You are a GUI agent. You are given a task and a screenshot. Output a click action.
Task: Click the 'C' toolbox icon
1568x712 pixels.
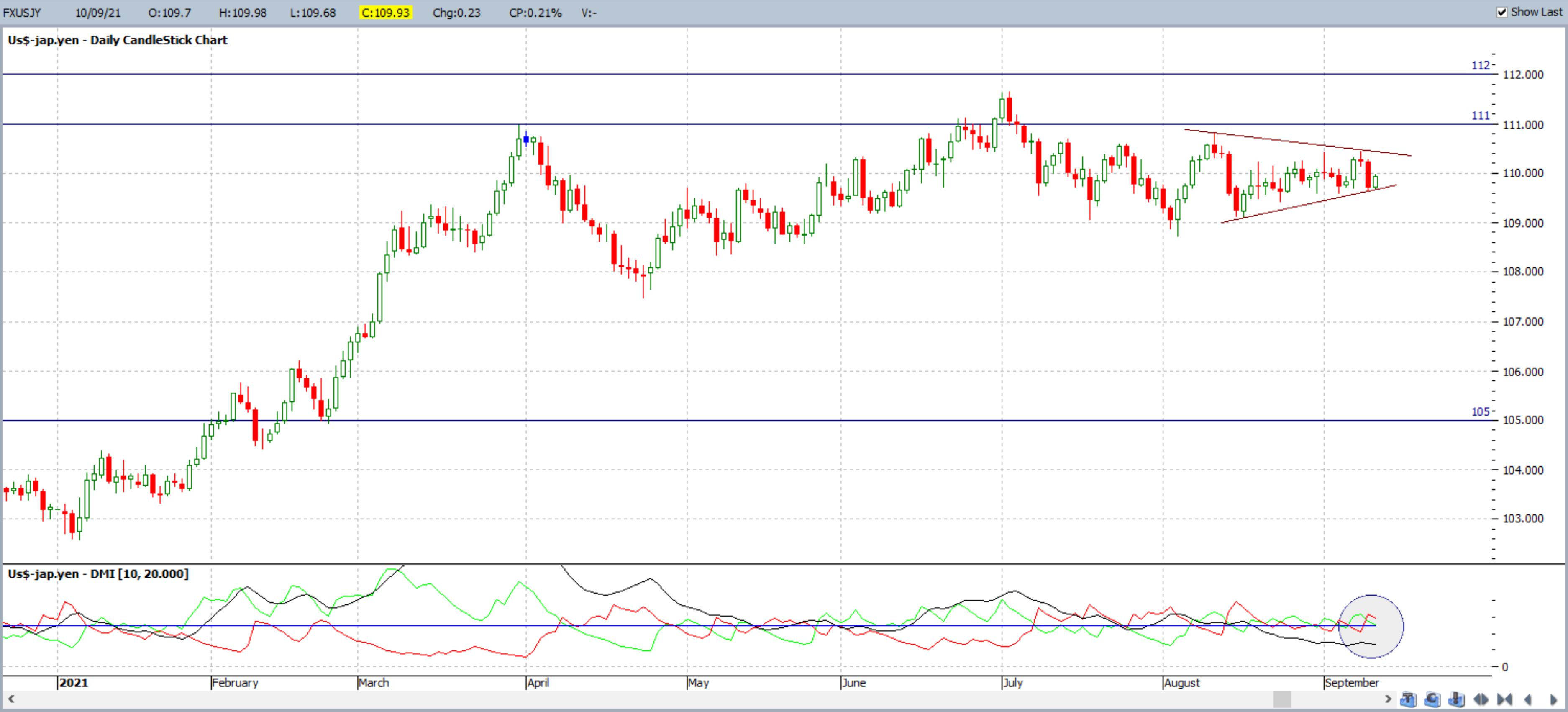coord(1432,699)
